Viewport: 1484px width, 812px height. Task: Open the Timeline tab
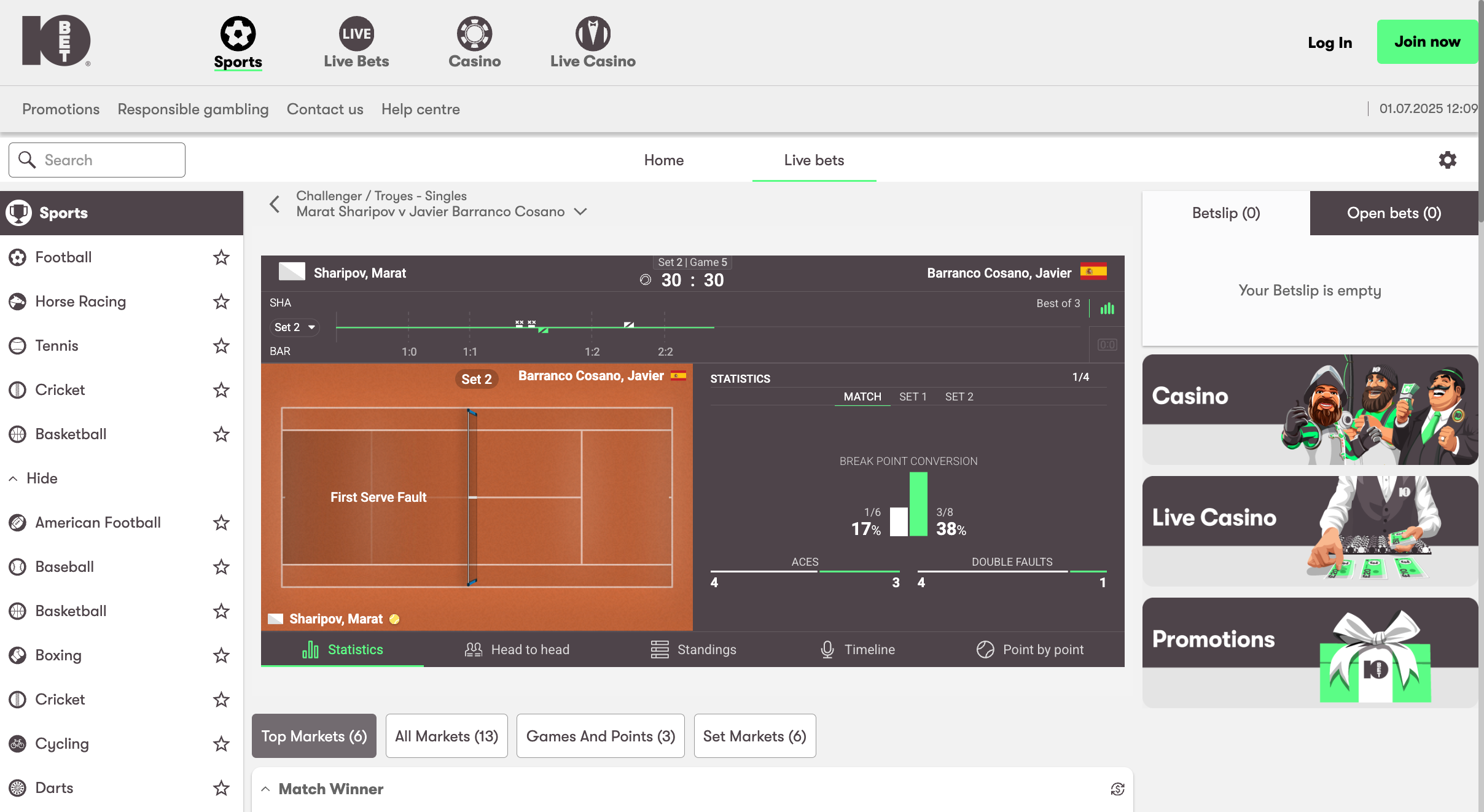(x=857, y=649)
